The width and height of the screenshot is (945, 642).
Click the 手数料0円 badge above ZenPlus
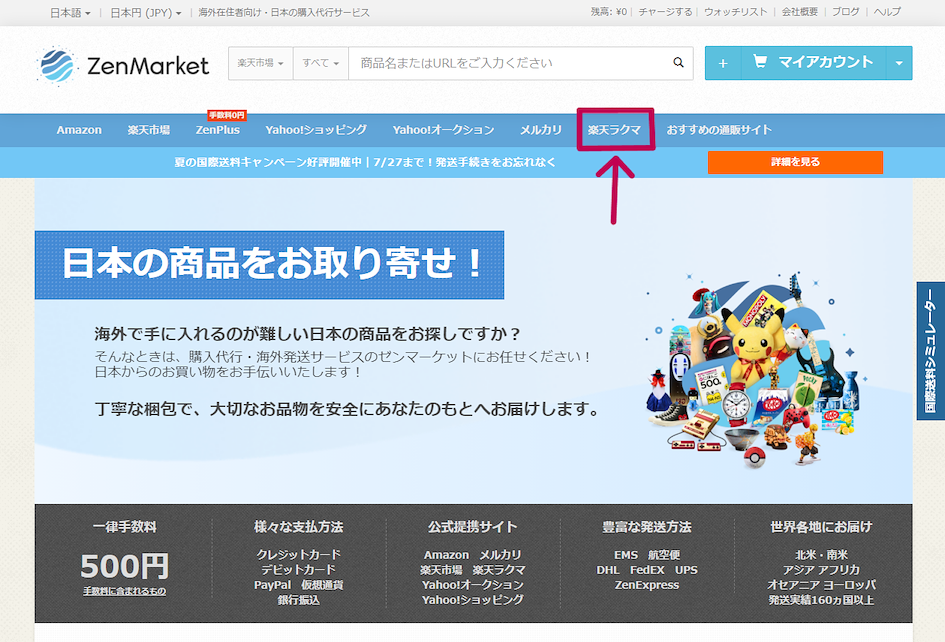(227, 115)
